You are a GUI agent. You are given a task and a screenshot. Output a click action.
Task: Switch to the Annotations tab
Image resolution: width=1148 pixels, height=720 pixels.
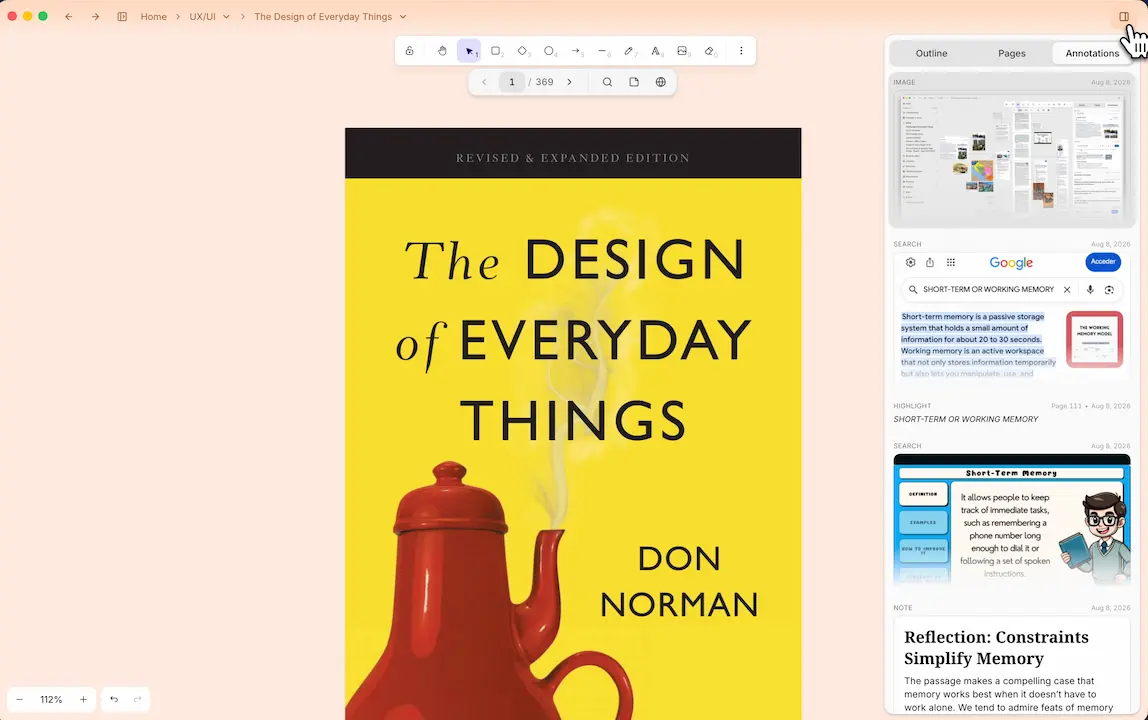pos(1092,53)
